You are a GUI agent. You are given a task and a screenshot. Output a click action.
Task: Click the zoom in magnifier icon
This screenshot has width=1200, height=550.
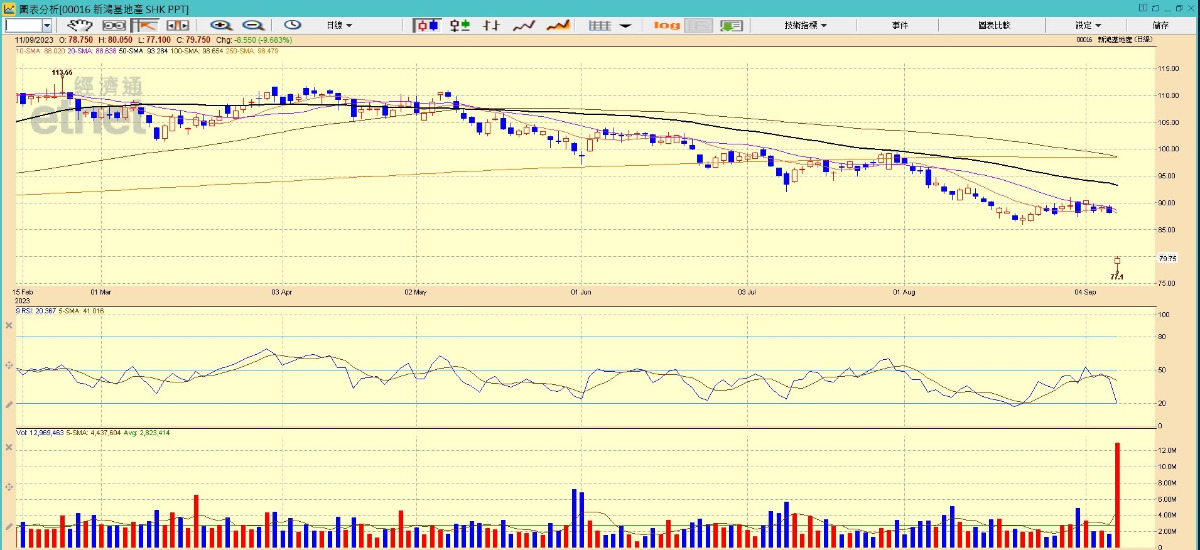coord(221,25)
